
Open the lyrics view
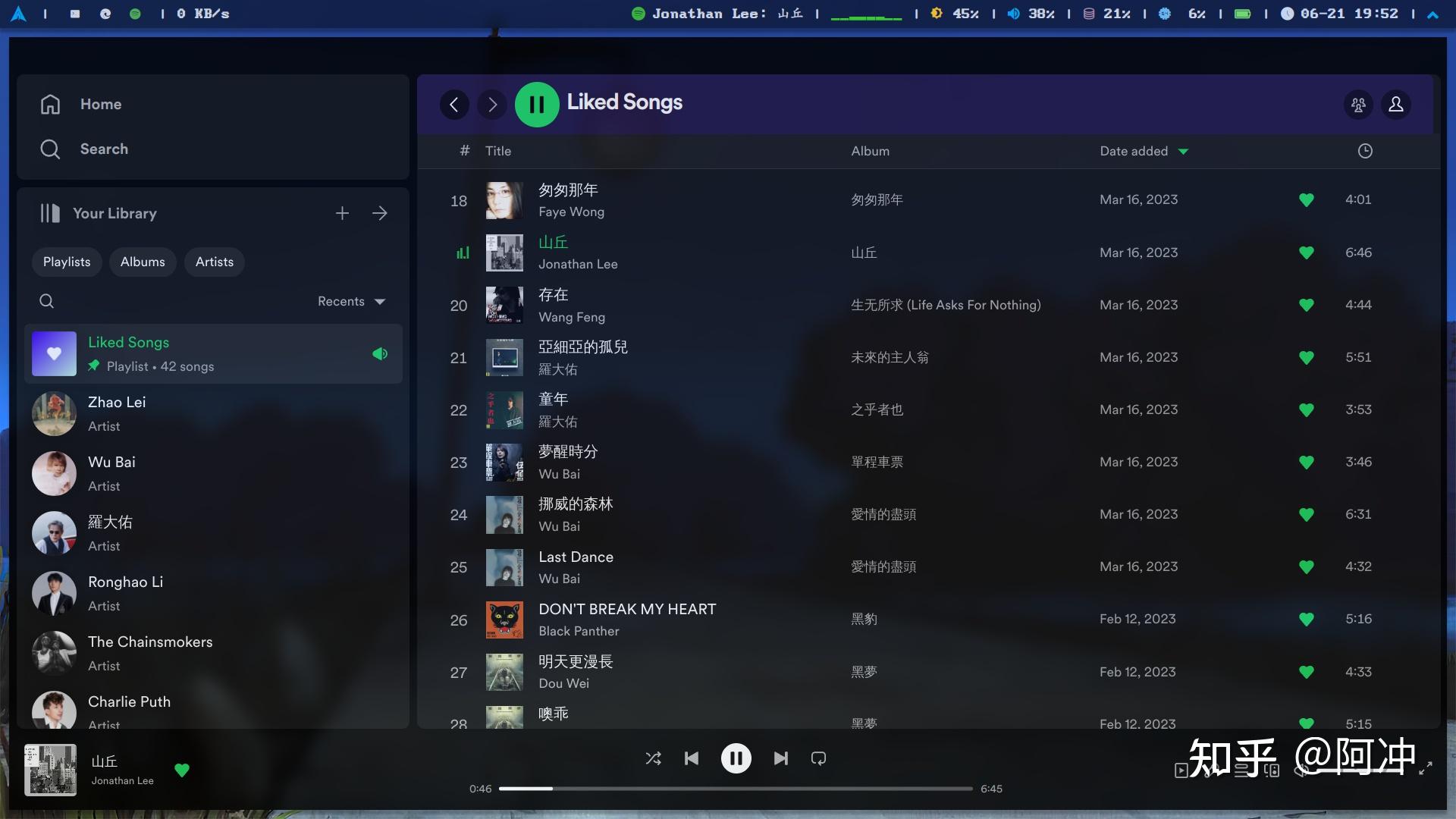(1207, 770)
